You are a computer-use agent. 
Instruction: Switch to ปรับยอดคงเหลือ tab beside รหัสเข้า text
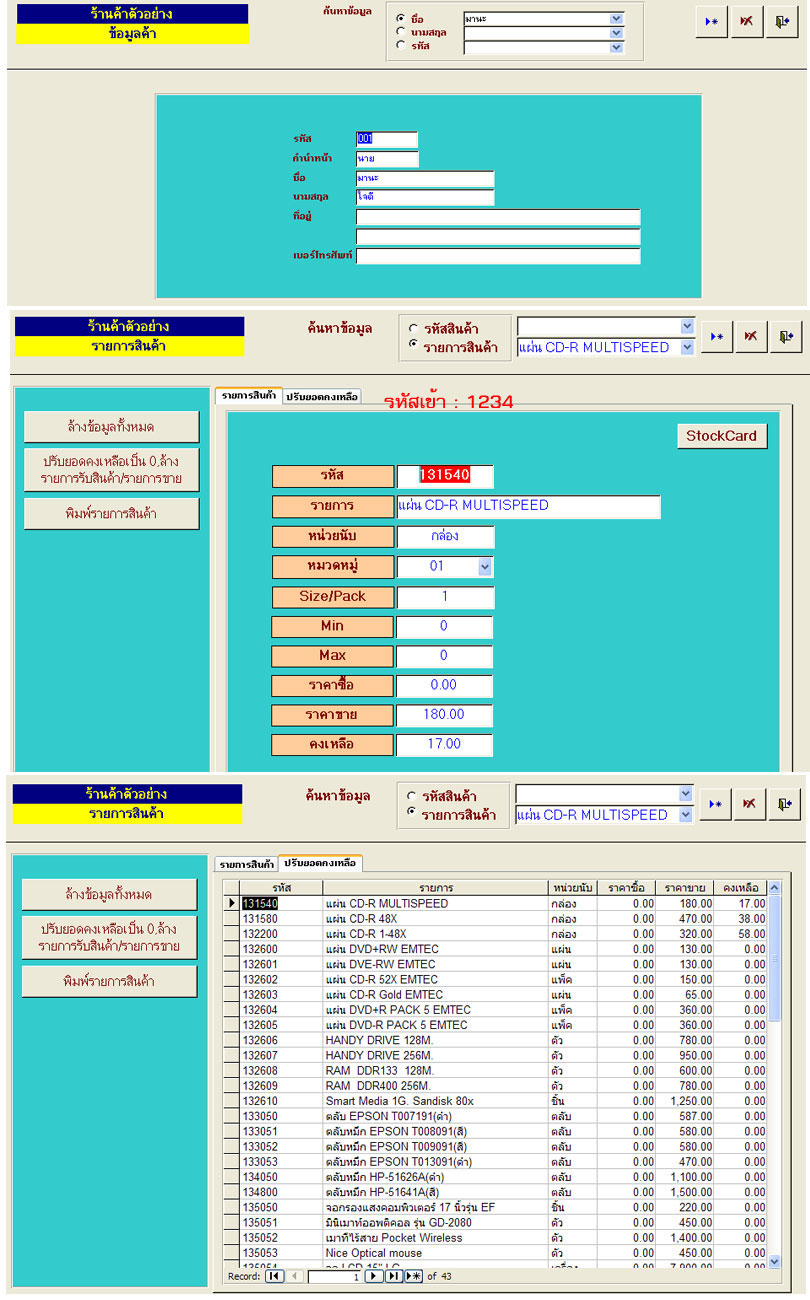(x=322, y=397)
